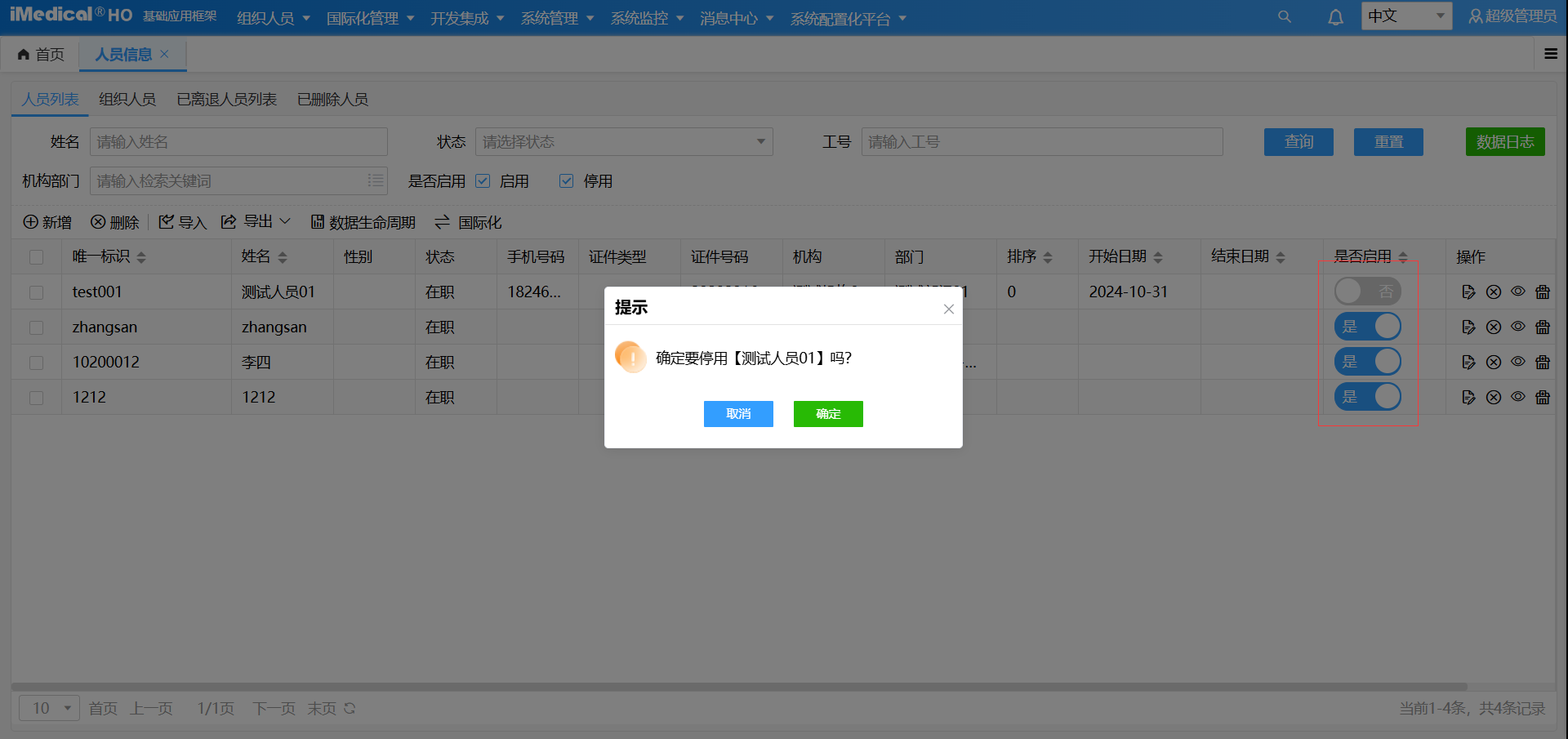Switch to the 已离退人员列表 tab
1568x739 pixels.
pos(227,100)
